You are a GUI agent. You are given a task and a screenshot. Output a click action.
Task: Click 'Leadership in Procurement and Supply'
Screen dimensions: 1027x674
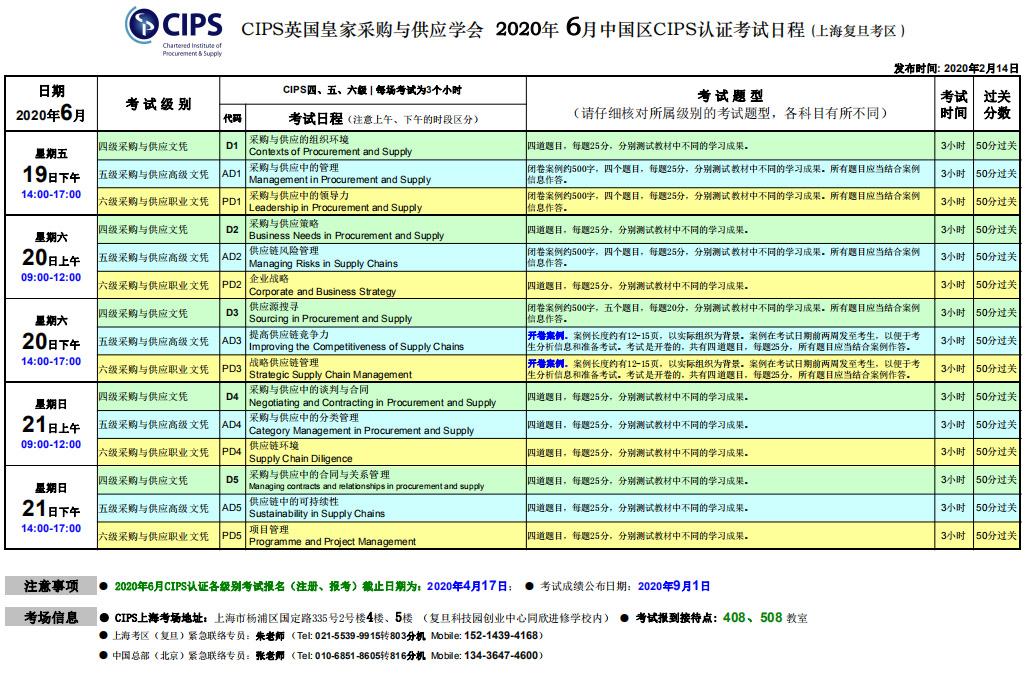pos(335,208)
